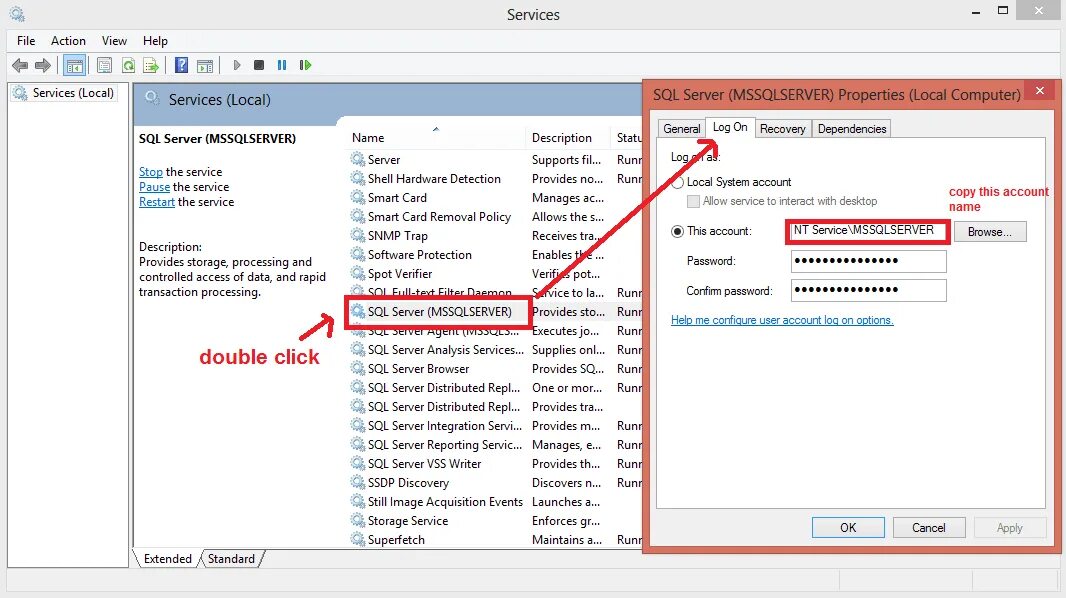This screenshot has height=598, width=1066.
Task: Switch to the Standard view tab
Action: (x=231, y=559)
